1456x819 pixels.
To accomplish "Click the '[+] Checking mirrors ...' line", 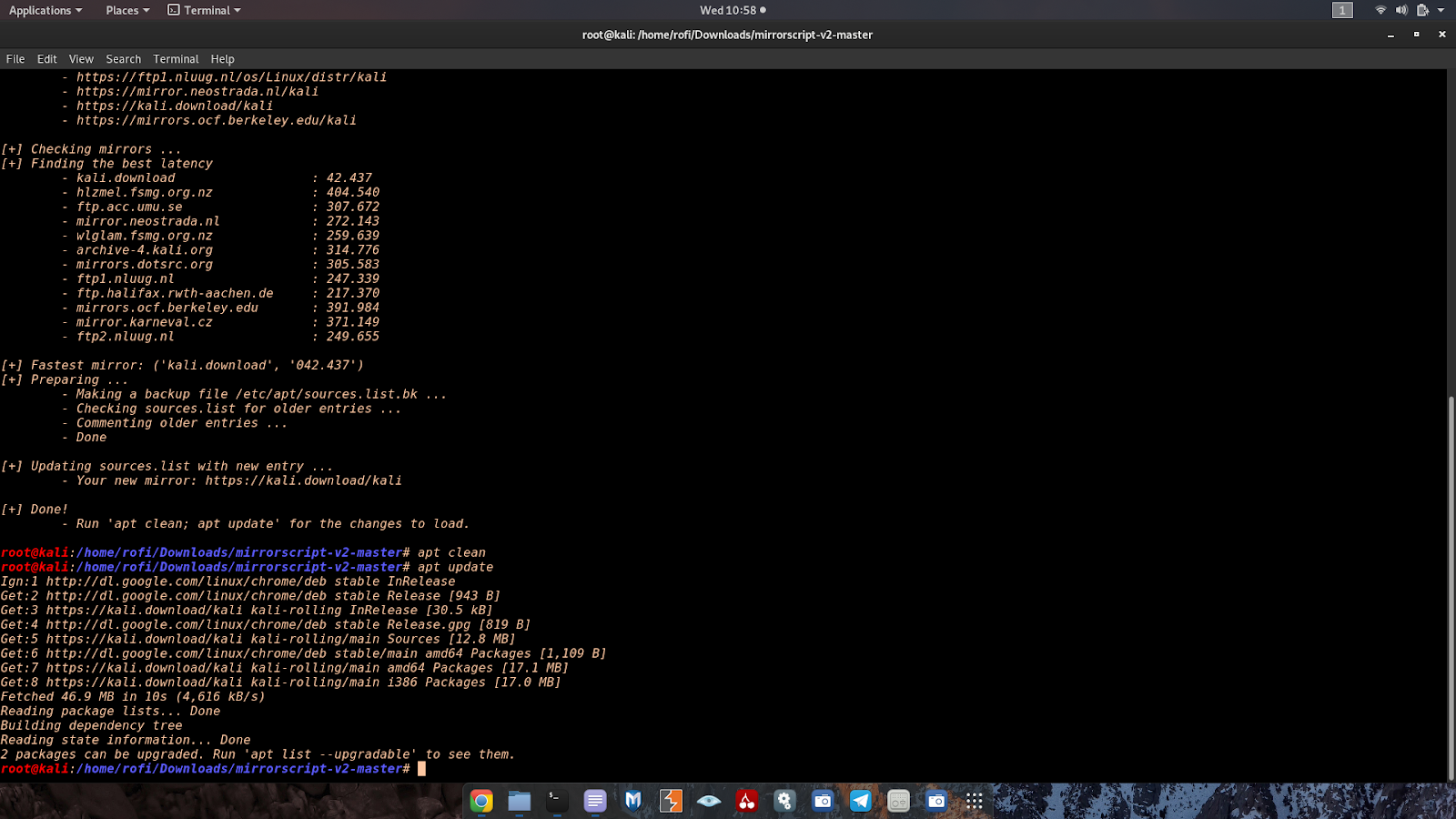I will [91, 149].
